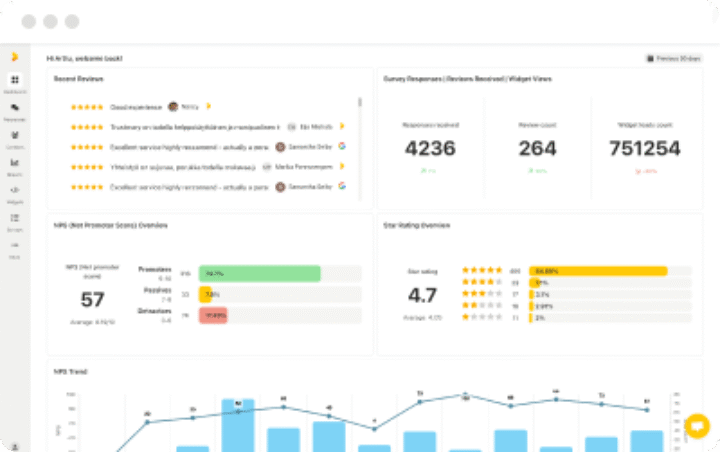Open the speech-bubbles icon in the sidebar

[x=15, y=108]
